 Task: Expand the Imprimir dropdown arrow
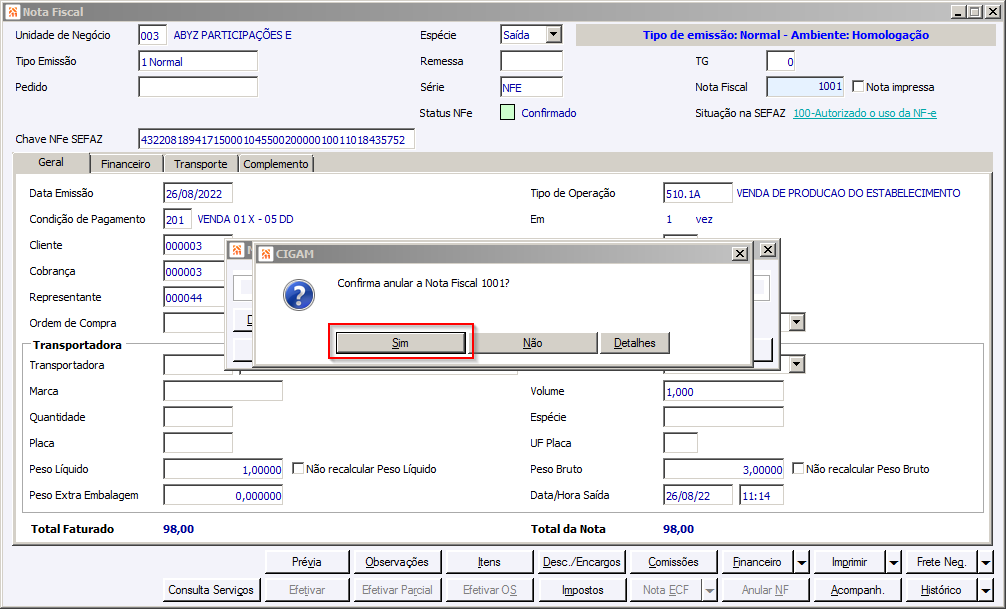tap(893, 562)
